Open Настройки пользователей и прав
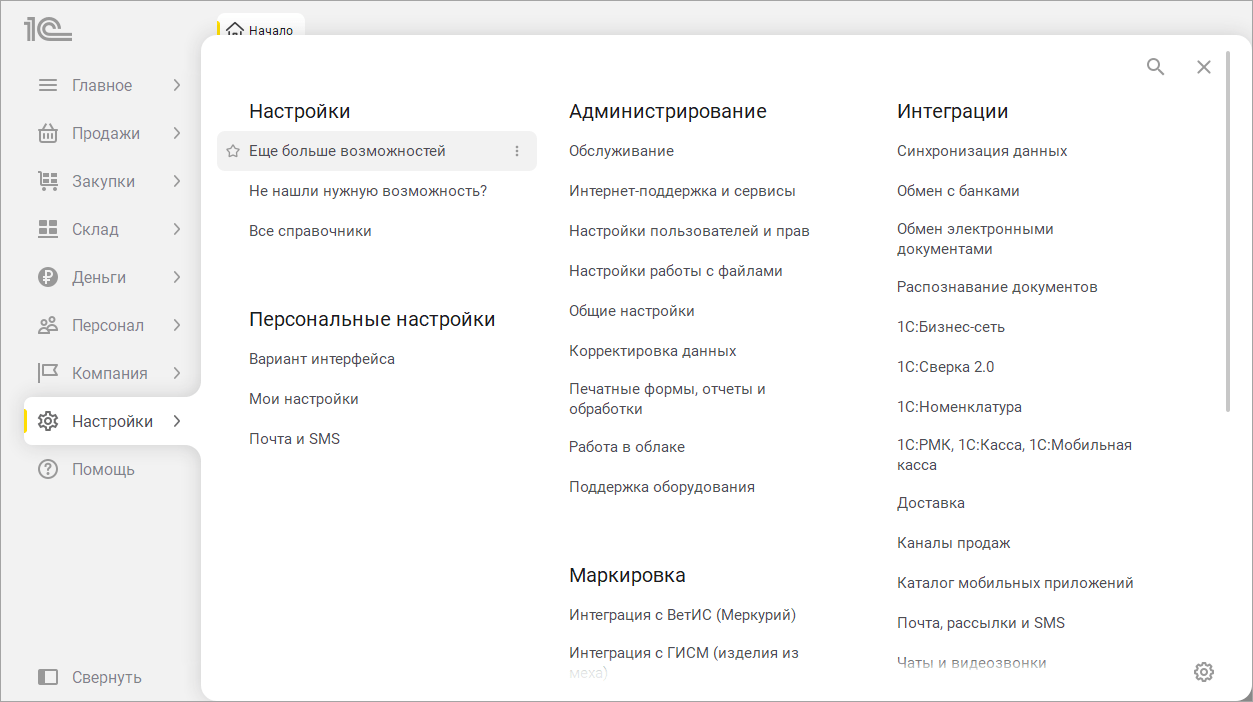This screenshot has height=702, width=1253. 689,231
